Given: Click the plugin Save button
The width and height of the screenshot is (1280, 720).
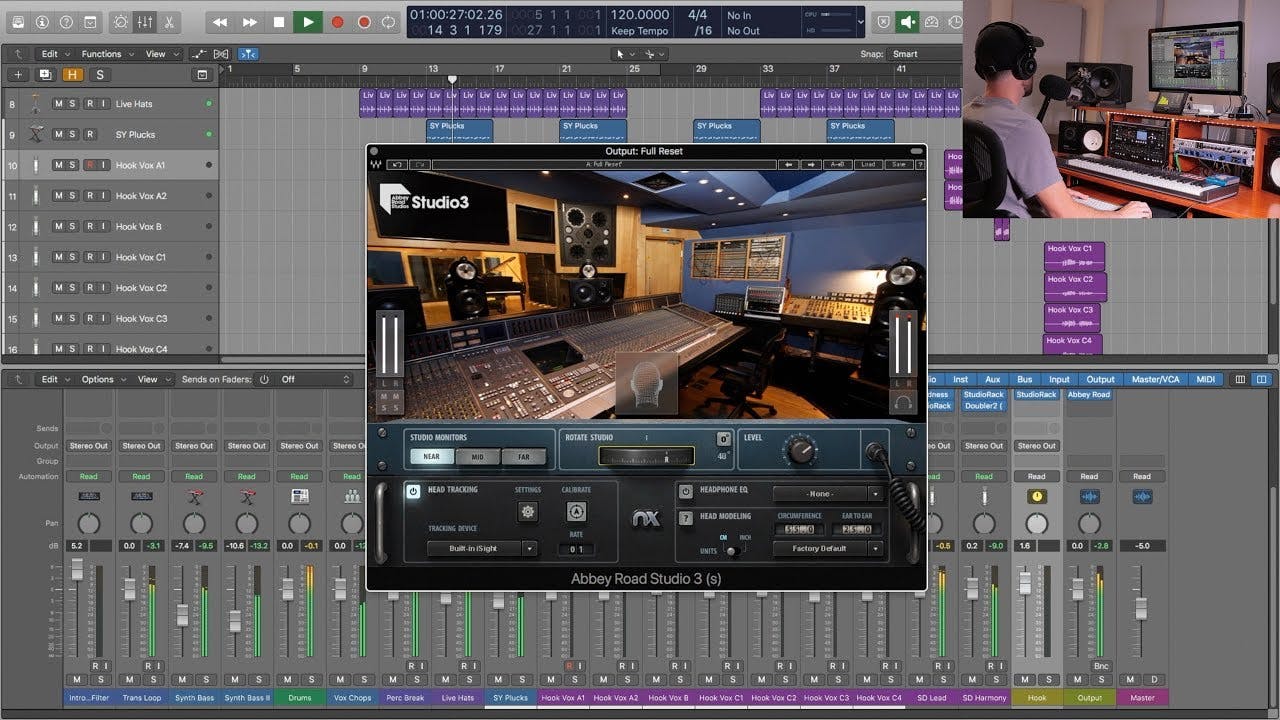Looking at the screenshot, I should pyautogui.click(x=897, y=164).
